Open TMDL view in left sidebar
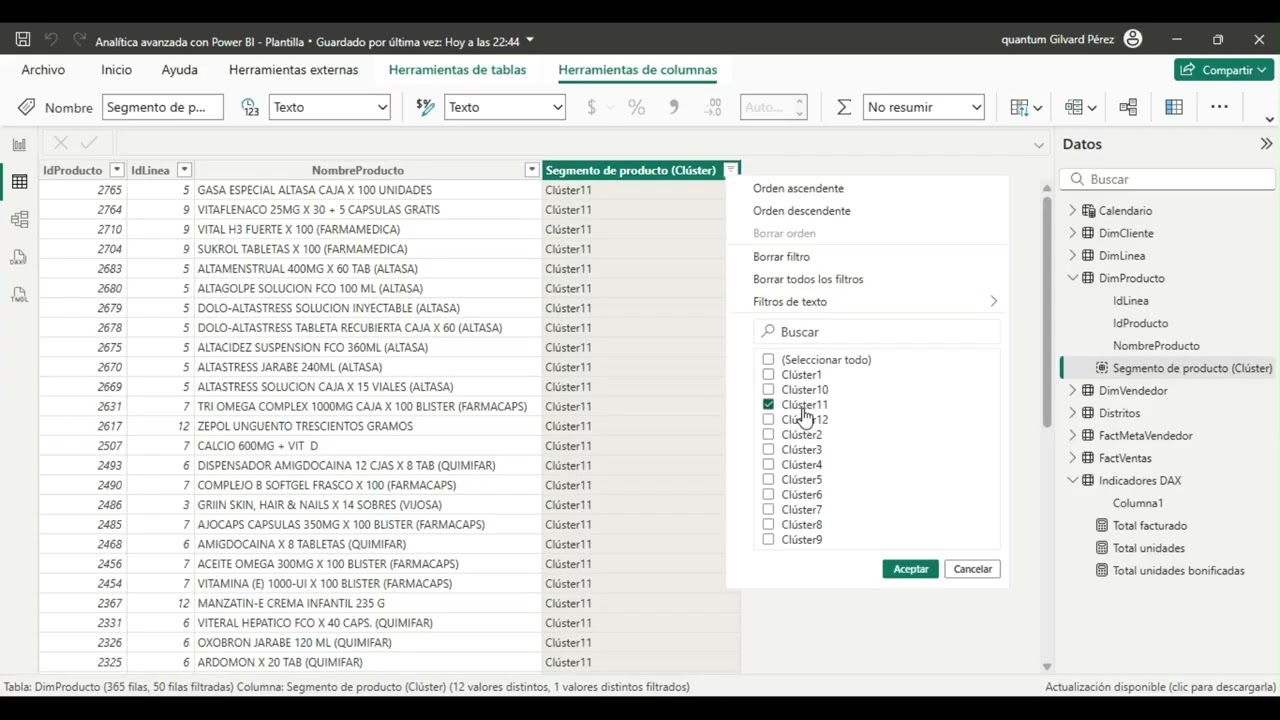The width and height of the screenshot is (1280, 720). pyautogui.click(x=19, y=295)
